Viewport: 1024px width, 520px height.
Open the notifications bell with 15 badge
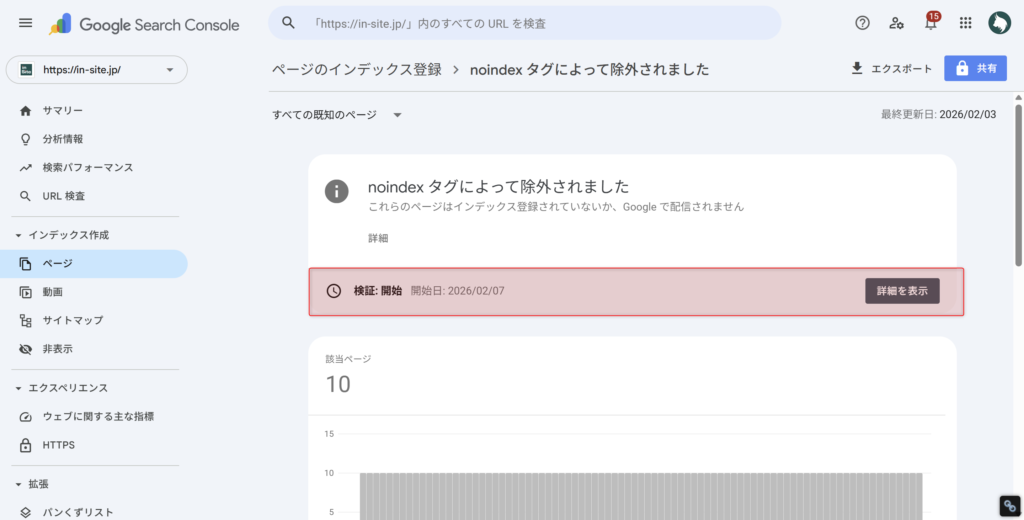(931, 22)
